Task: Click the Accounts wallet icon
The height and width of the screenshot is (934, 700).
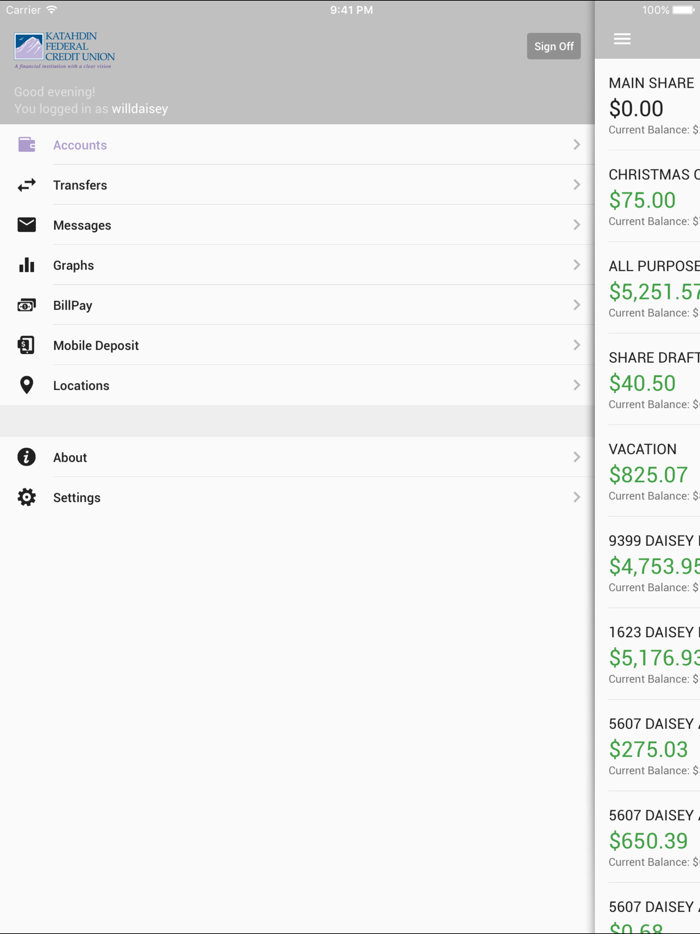Action: point(27,145)
